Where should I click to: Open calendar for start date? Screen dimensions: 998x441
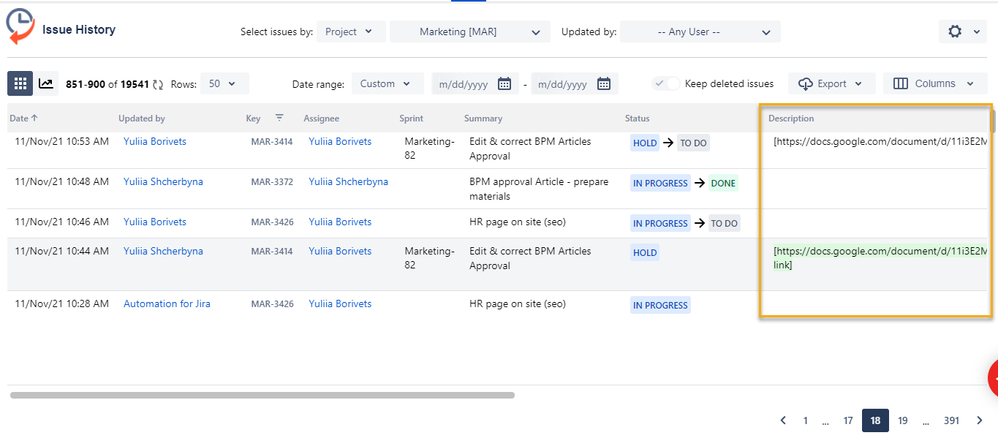pyautogui.click(x=504, y=83)
